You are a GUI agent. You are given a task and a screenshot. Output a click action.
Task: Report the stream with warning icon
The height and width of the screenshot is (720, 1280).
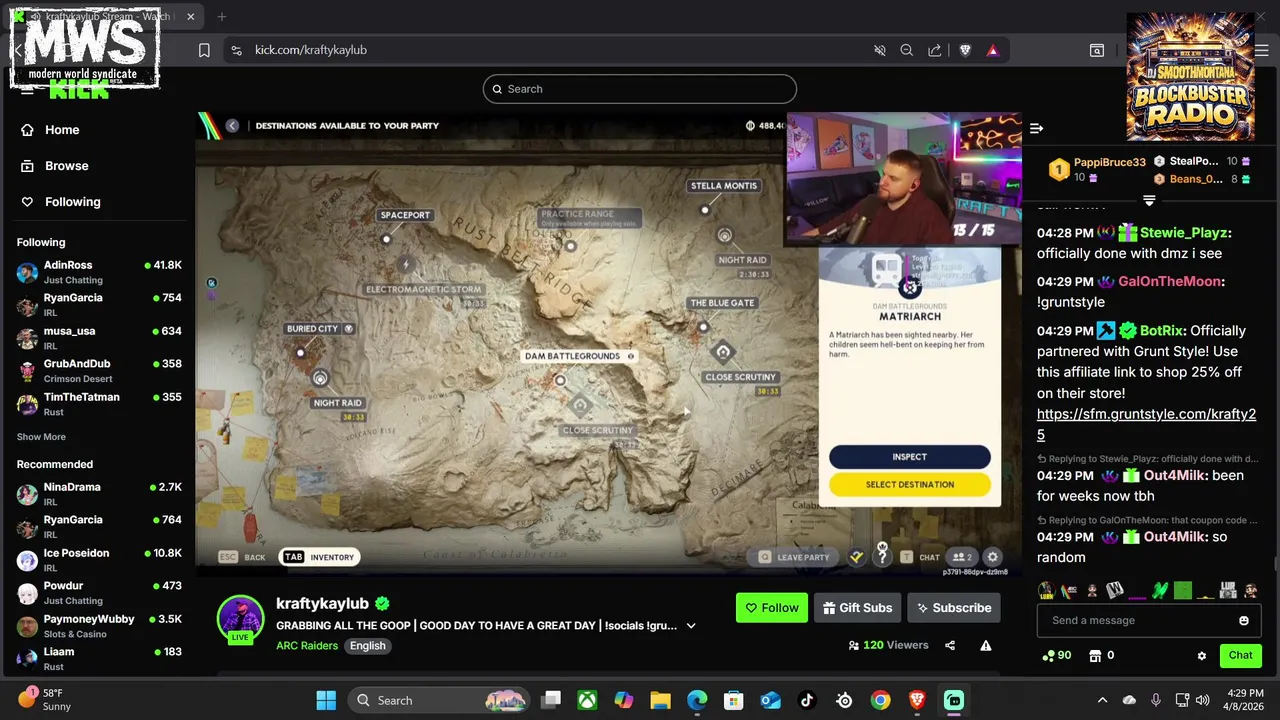tap(986, 646)
